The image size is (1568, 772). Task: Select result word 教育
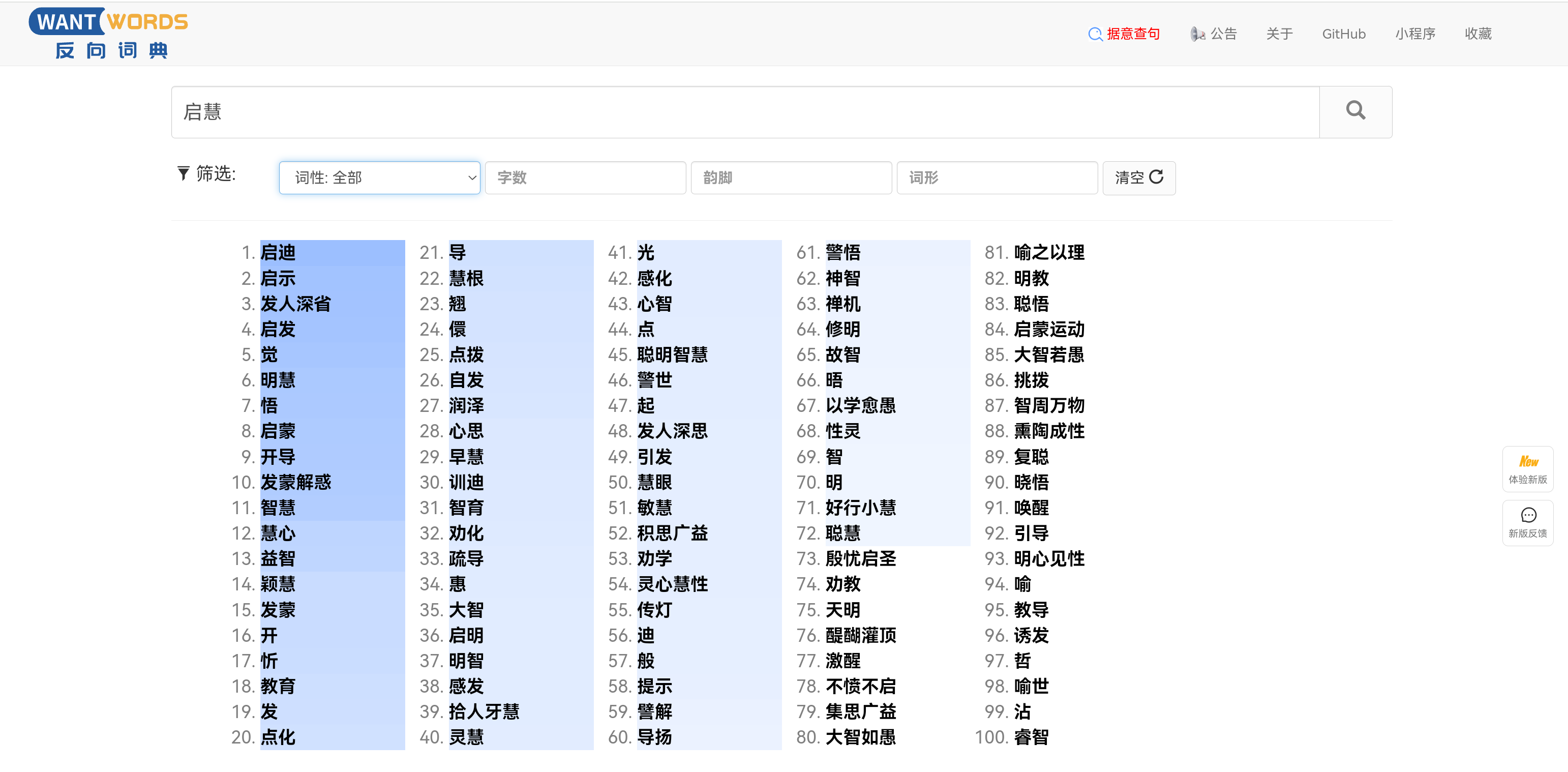tap(278, 686)
